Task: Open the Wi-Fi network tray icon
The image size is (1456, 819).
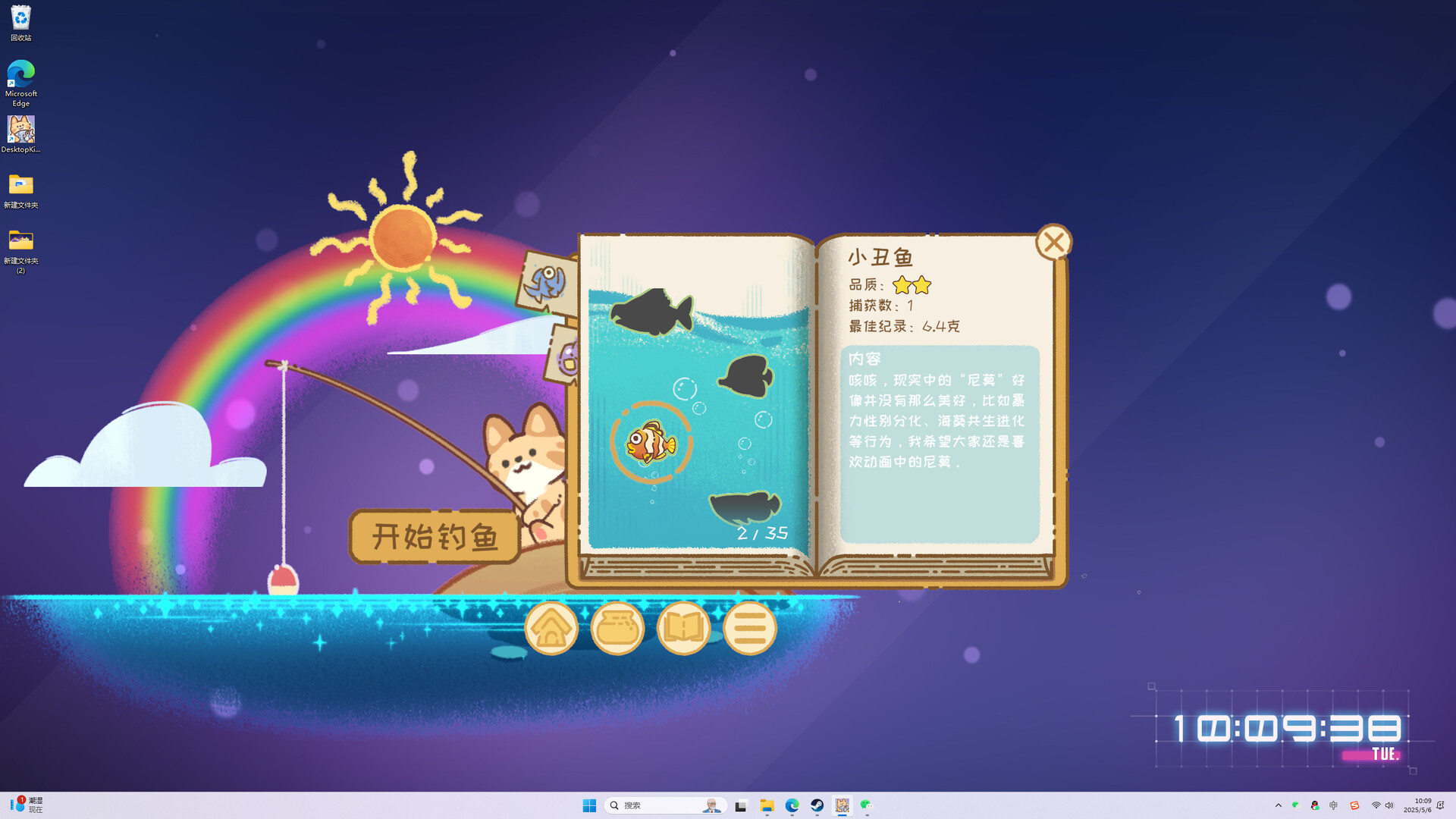Action: pyautogui.click(x=1376, y=805)
